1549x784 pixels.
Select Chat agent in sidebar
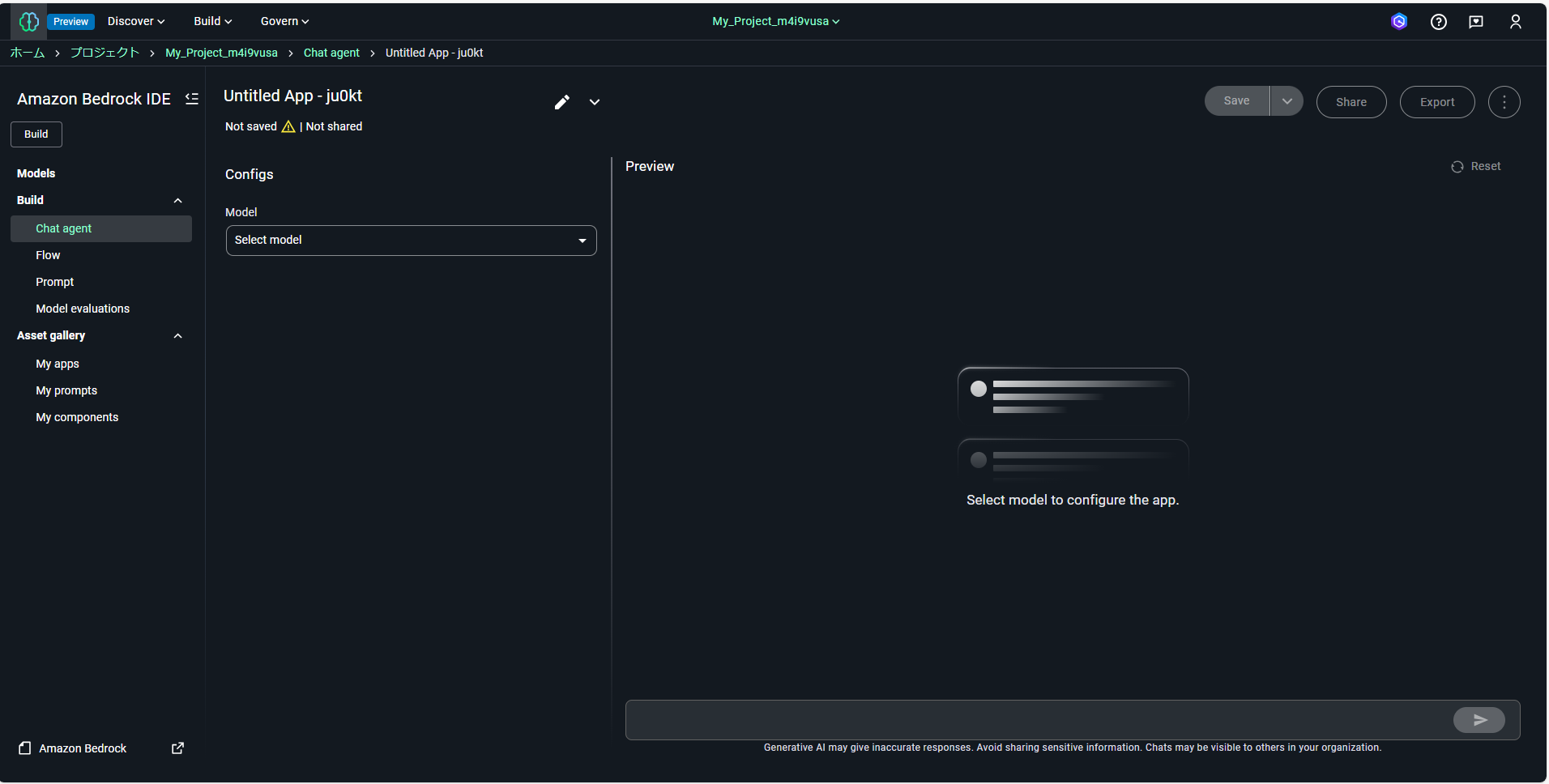[101, 228]
